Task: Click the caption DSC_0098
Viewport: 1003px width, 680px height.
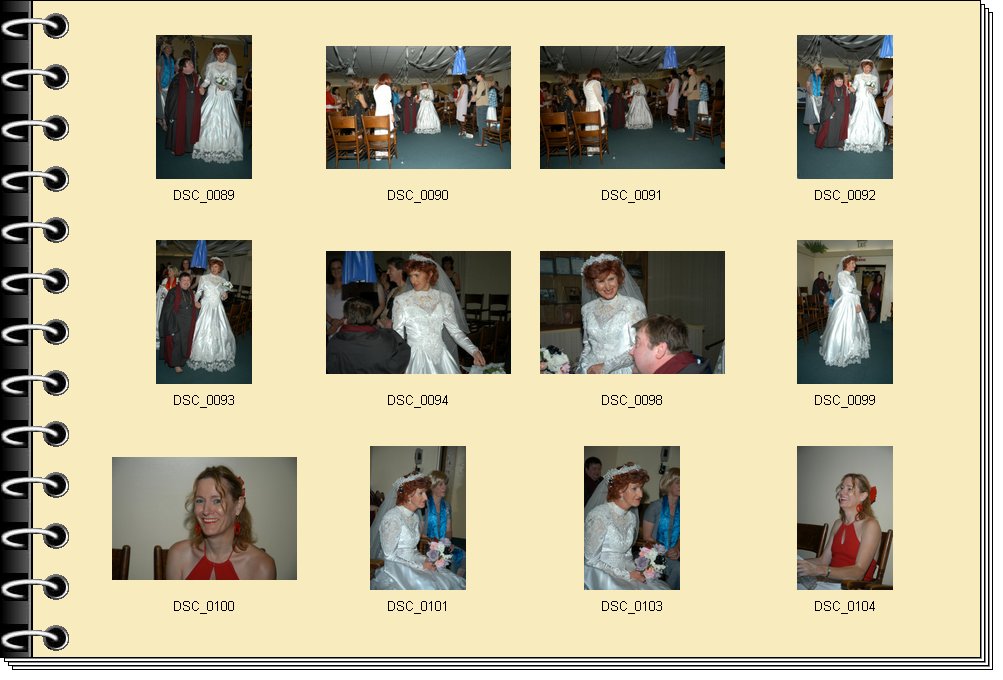Action: 632,400
